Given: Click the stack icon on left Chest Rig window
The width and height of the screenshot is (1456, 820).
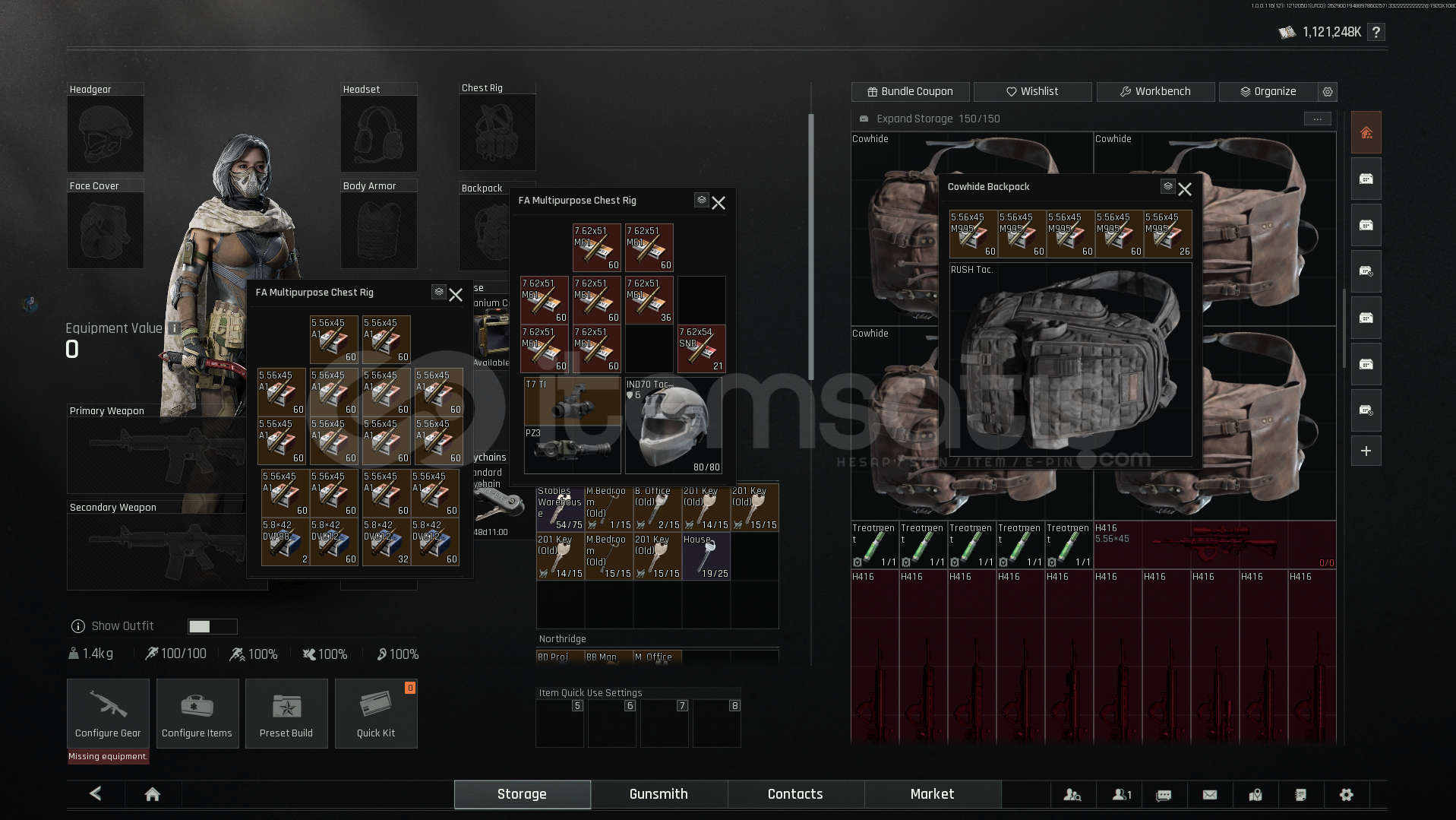Looking at the screenshot, I should click(438, 292).
